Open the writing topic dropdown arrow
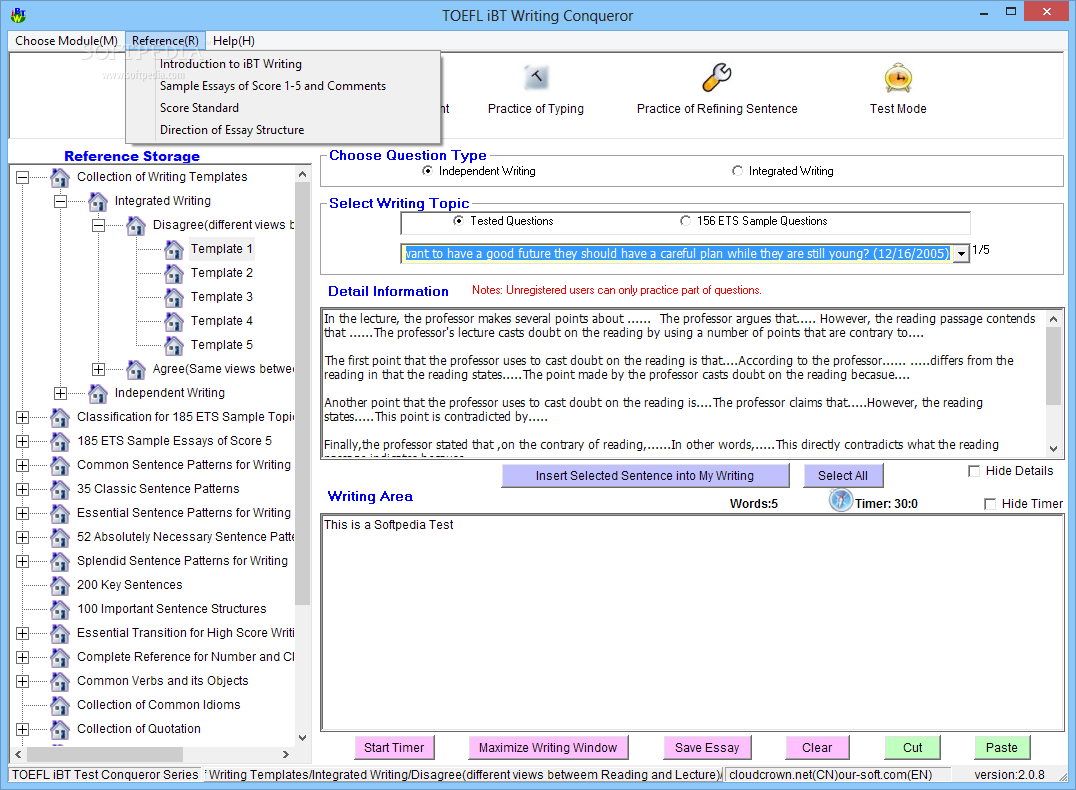The image size is (1076, 790). tap(961, 254)
